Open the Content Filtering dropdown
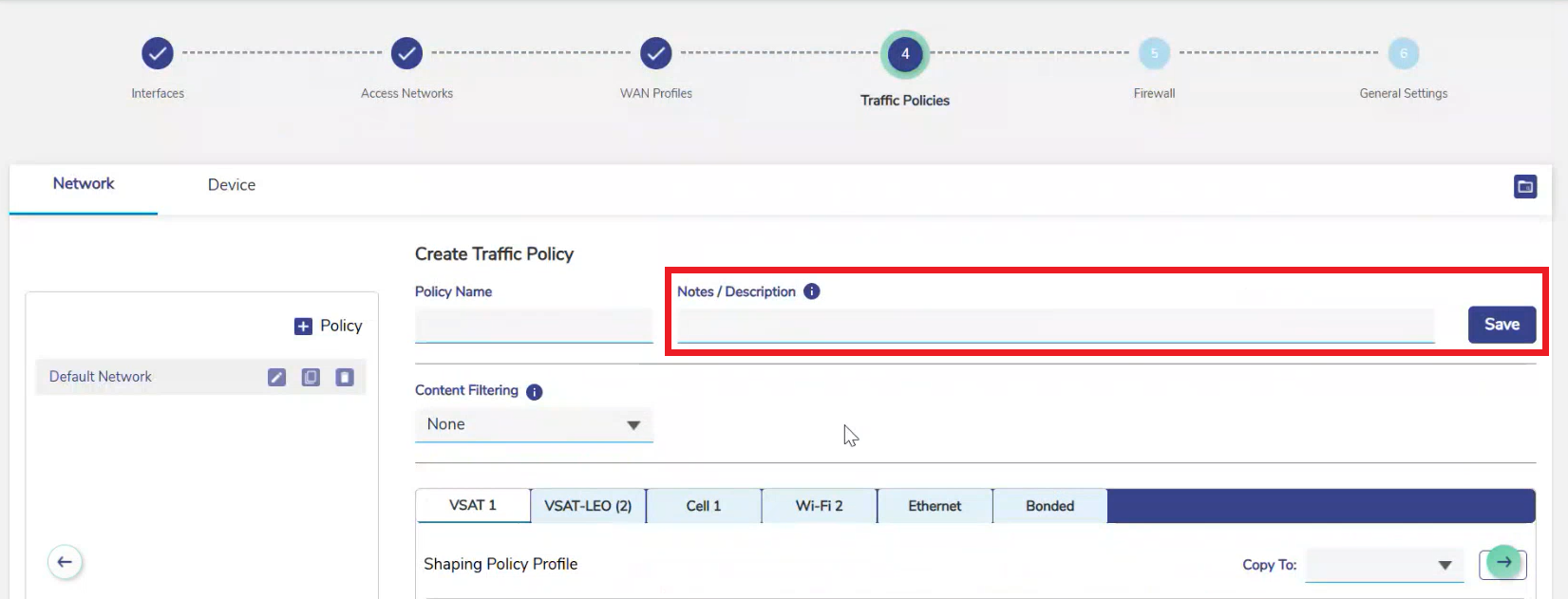 point(533,425)
